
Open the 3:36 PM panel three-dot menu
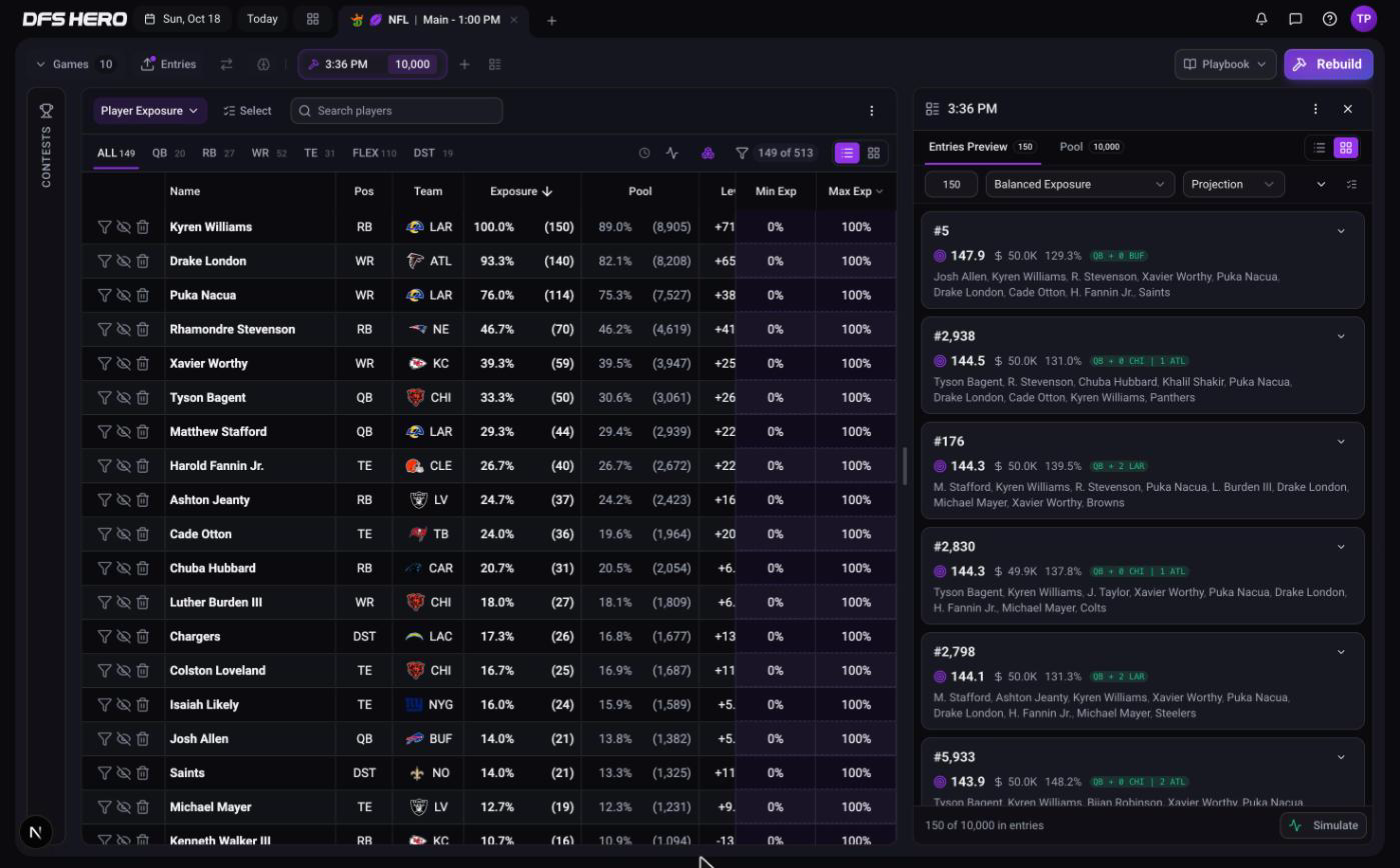[1315, 109]
